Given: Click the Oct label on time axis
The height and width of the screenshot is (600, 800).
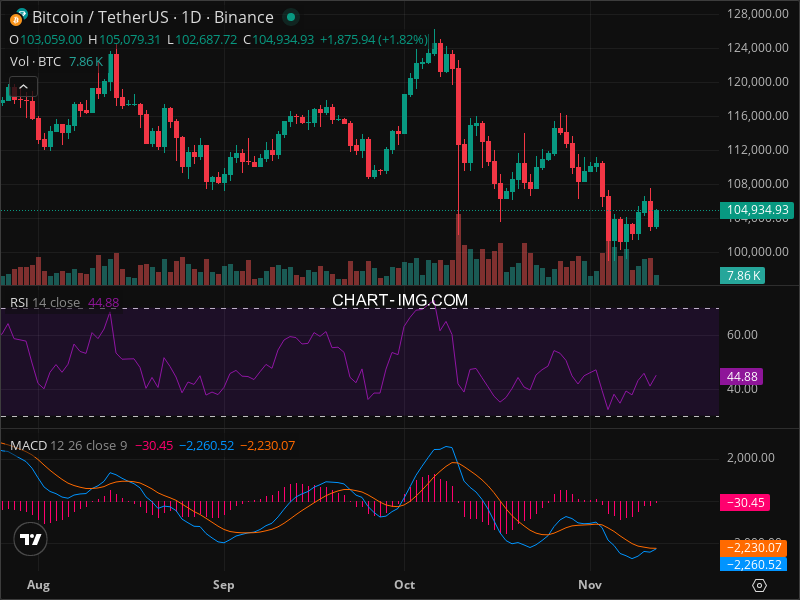Looking at the screenshot, I should (405, 584).
